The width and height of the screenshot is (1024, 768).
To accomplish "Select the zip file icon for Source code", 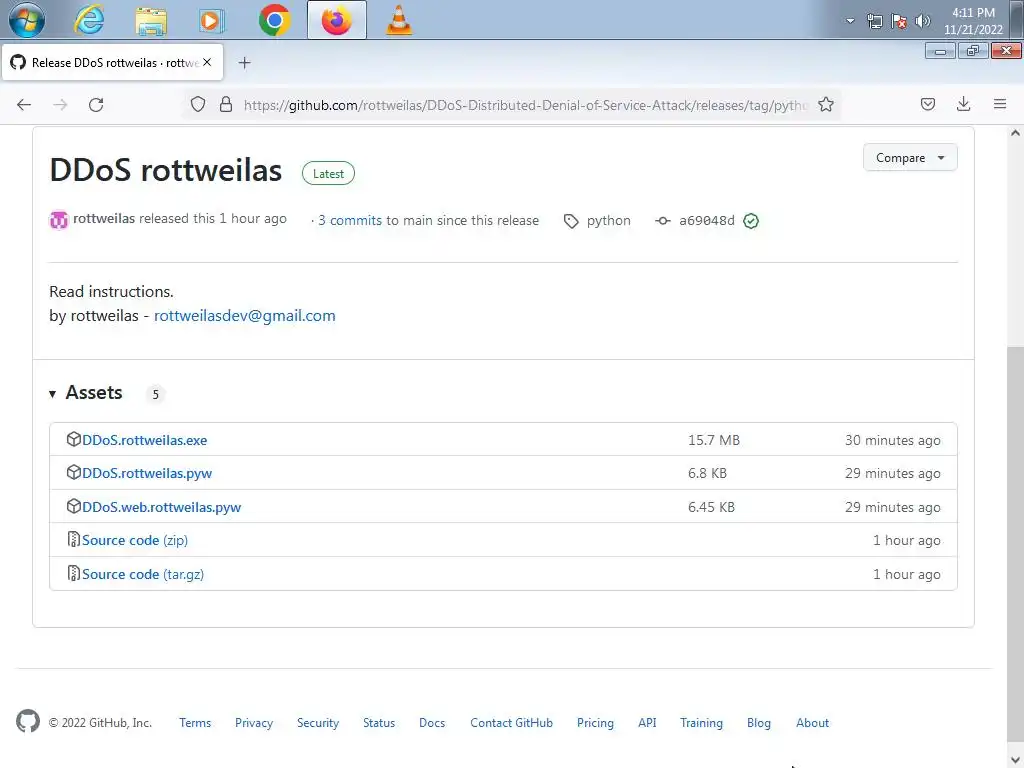I will 74,539.
